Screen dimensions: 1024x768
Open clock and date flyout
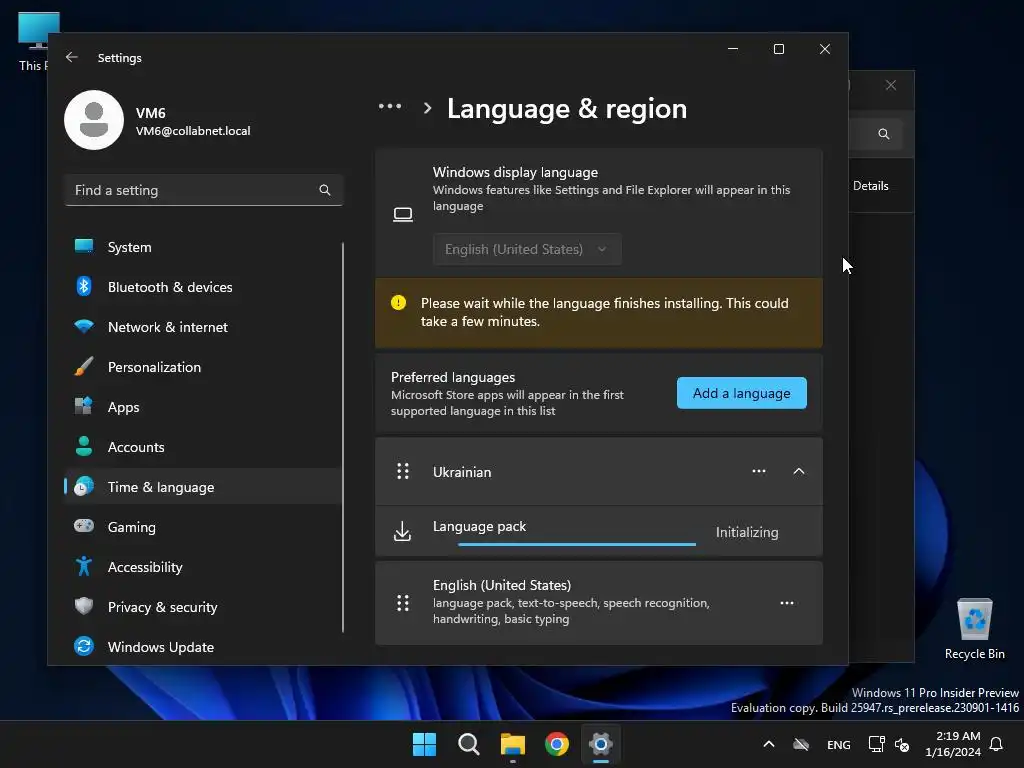point(953,744)
